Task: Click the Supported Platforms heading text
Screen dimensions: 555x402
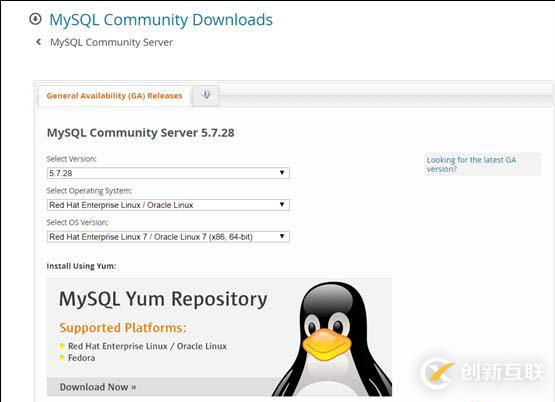Action: [123, 328]
